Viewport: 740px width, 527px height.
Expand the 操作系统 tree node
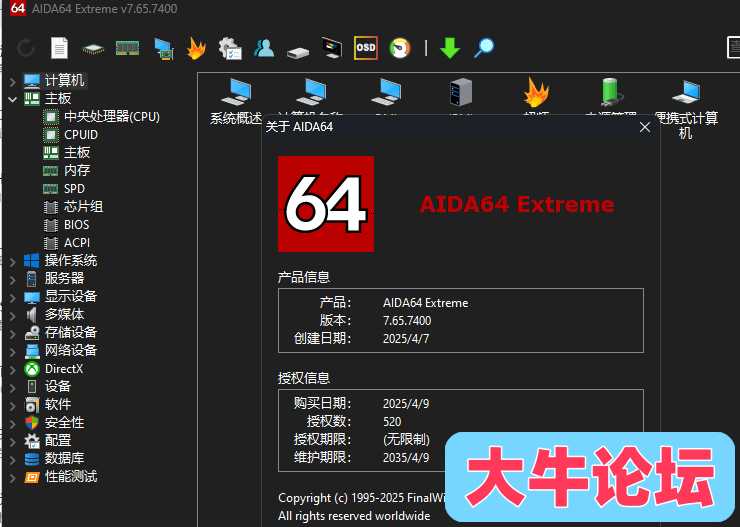click(13, 261)
